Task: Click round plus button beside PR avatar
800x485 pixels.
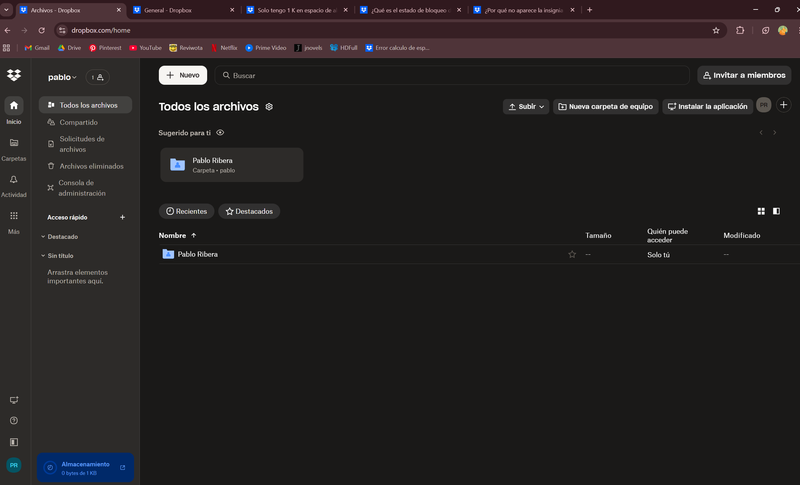Action: click(x=784, y=105)
